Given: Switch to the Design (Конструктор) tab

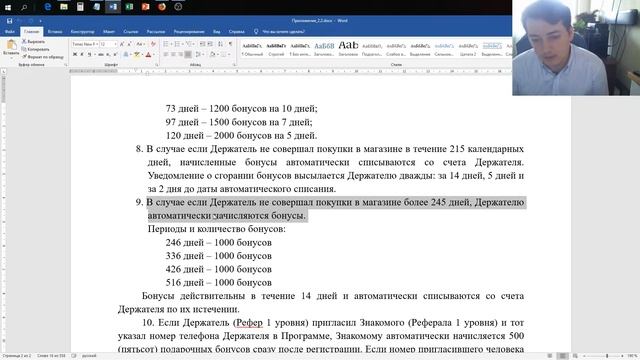Looking at the screenshot, I should (x=82, y=31).
